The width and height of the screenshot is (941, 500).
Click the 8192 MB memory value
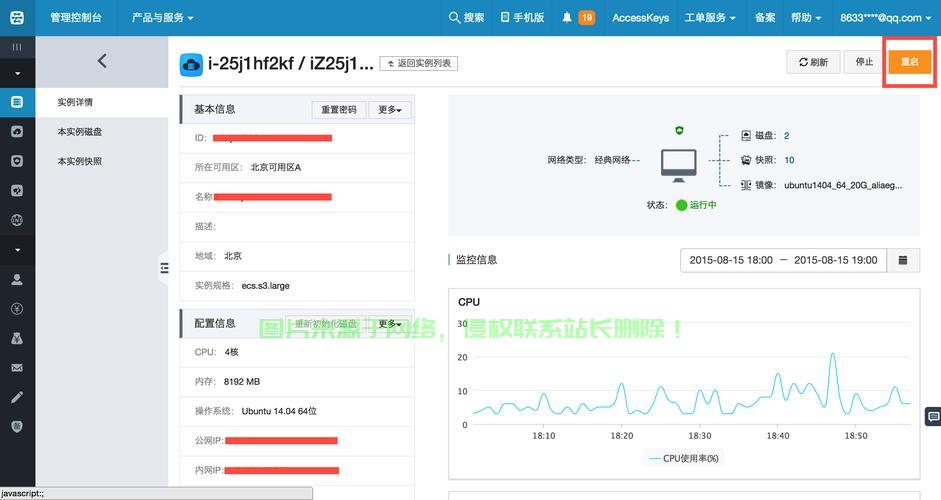242,381
